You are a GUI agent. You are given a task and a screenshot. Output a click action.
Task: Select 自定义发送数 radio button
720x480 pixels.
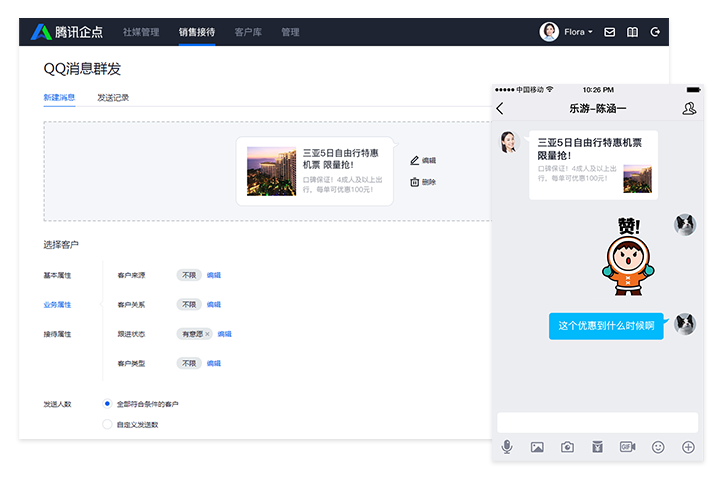108,424
